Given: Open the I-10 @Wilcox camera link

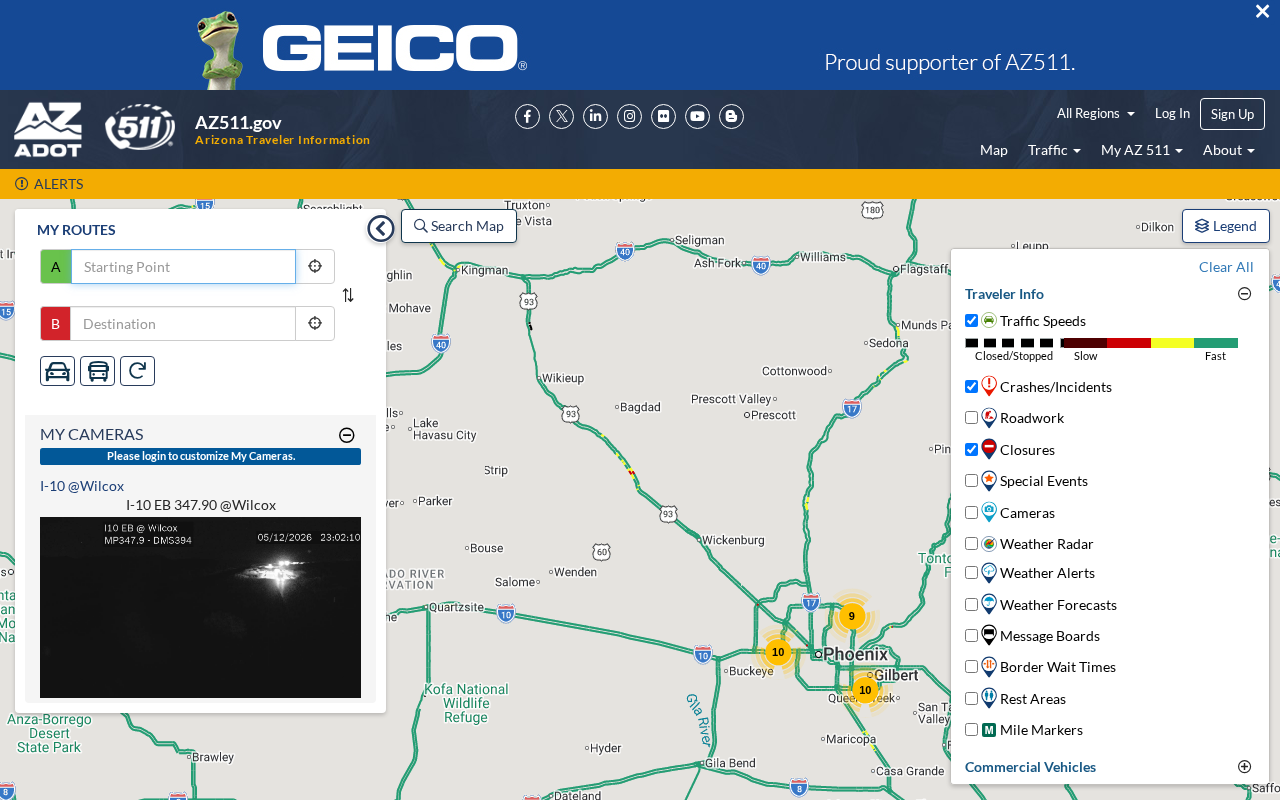Looking at the screenshot, I should point(82,486).
